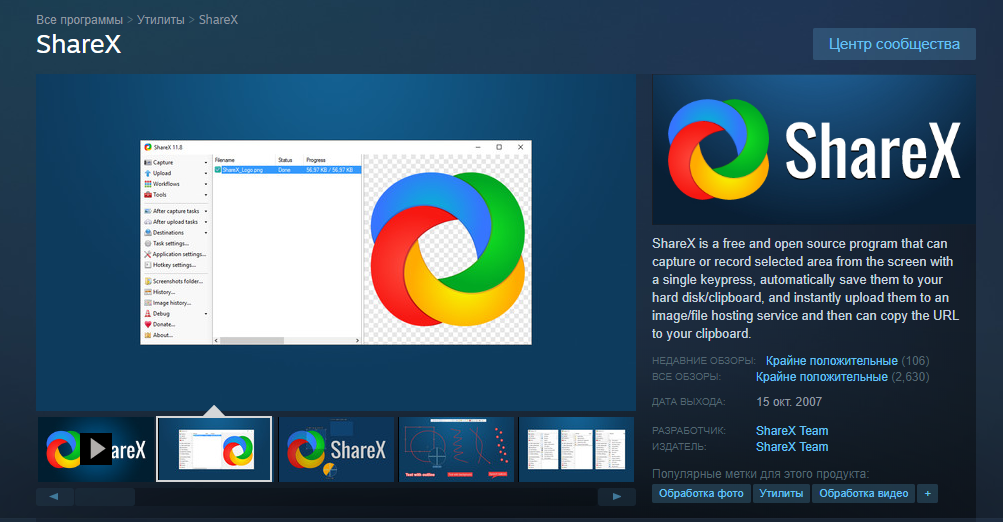
Task: Open Workflows menu in ShareX screenshot
Action: 176,184
